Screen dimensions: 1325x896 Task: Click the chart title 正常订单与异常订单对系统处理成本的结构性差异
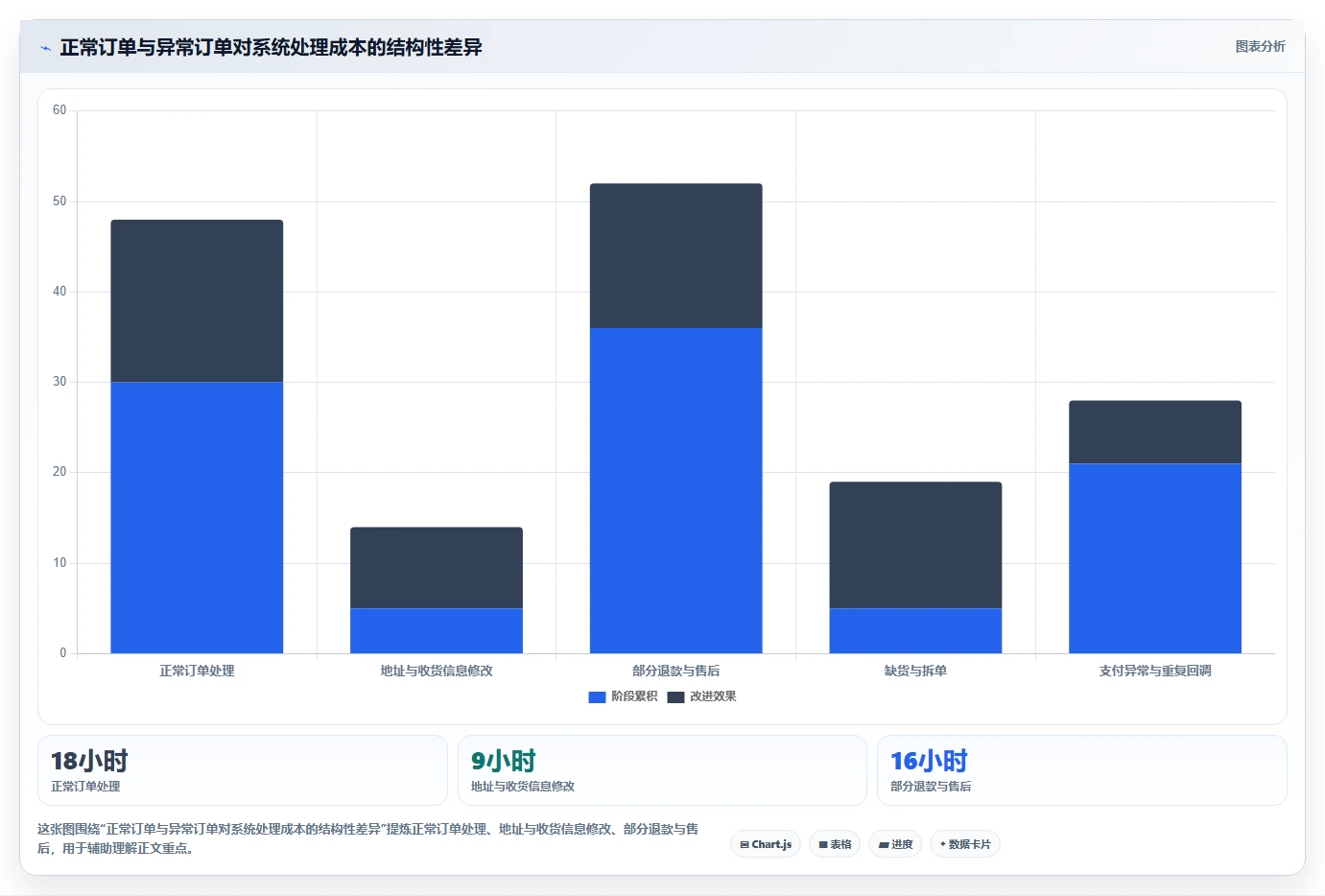[x=271, y=47]
